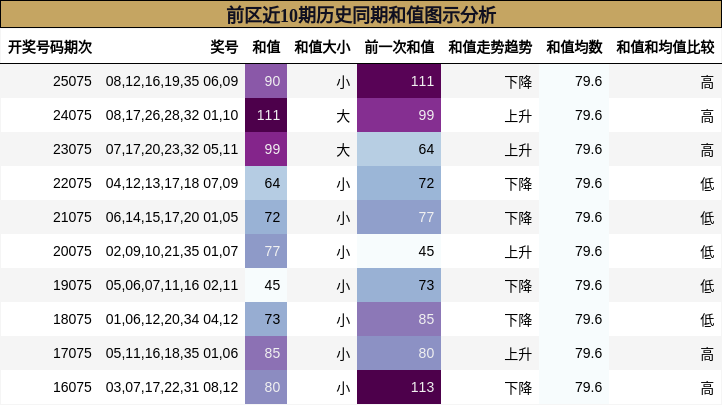722x405 pixels.
Task: Click numbers 05,11,16,18,35 01,06
Action: click(x=172, y=354)
